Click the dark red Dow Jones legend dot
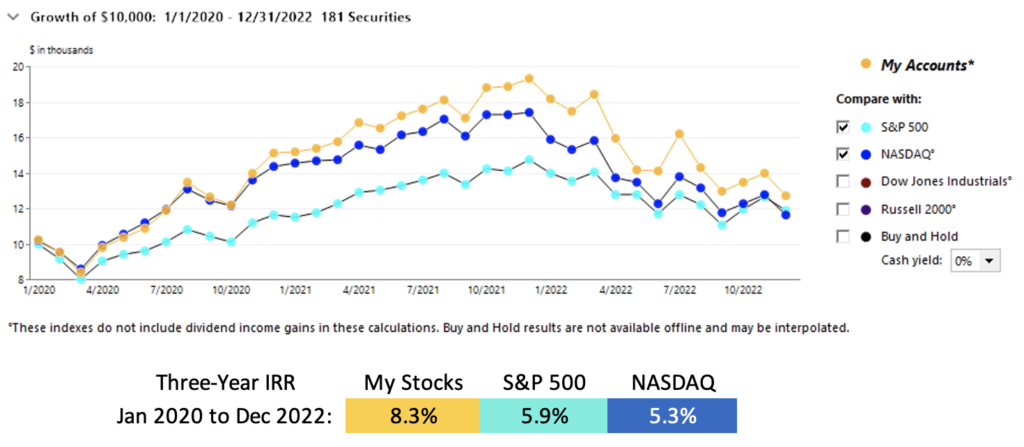The width and height of the screenshot is (1024, 447). point(867,181)
